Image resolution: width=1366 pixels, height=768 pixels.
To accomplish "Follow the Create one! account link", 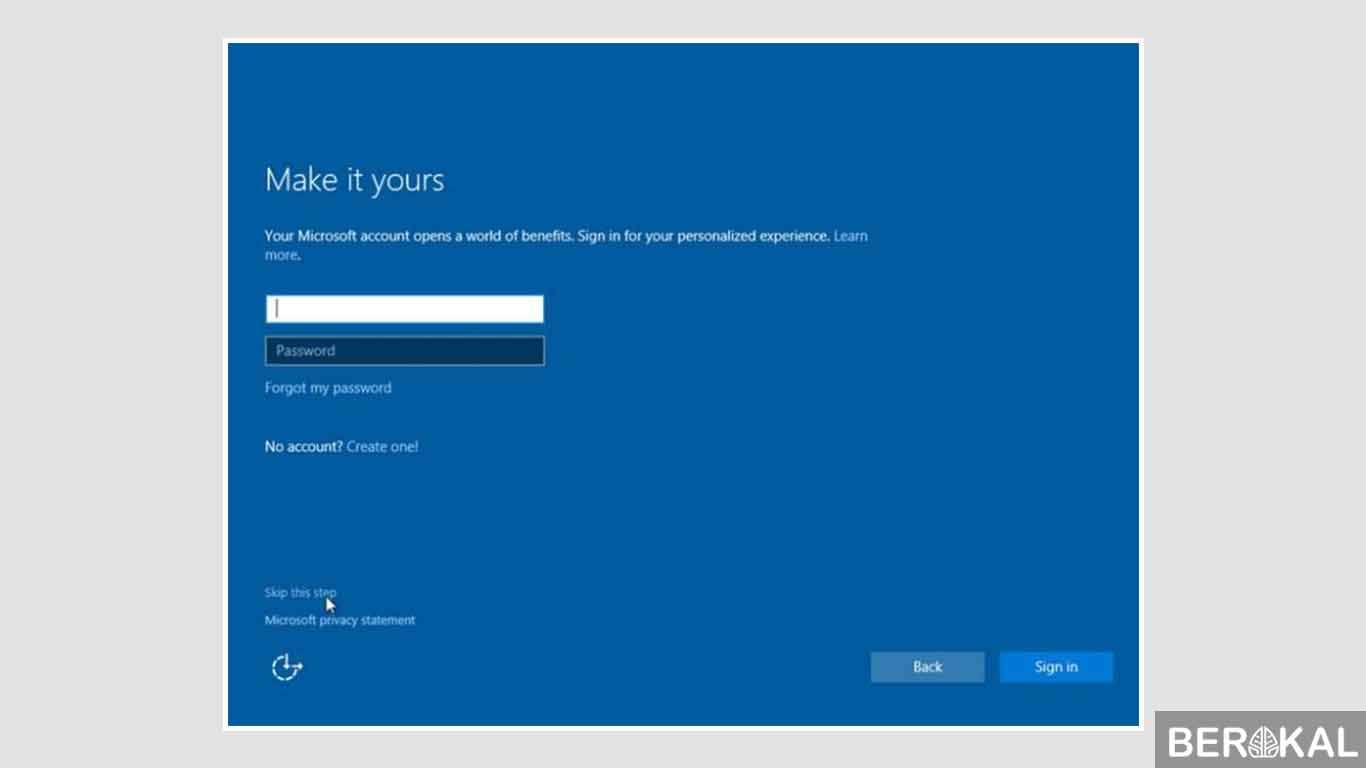I will tap(382, 447).
